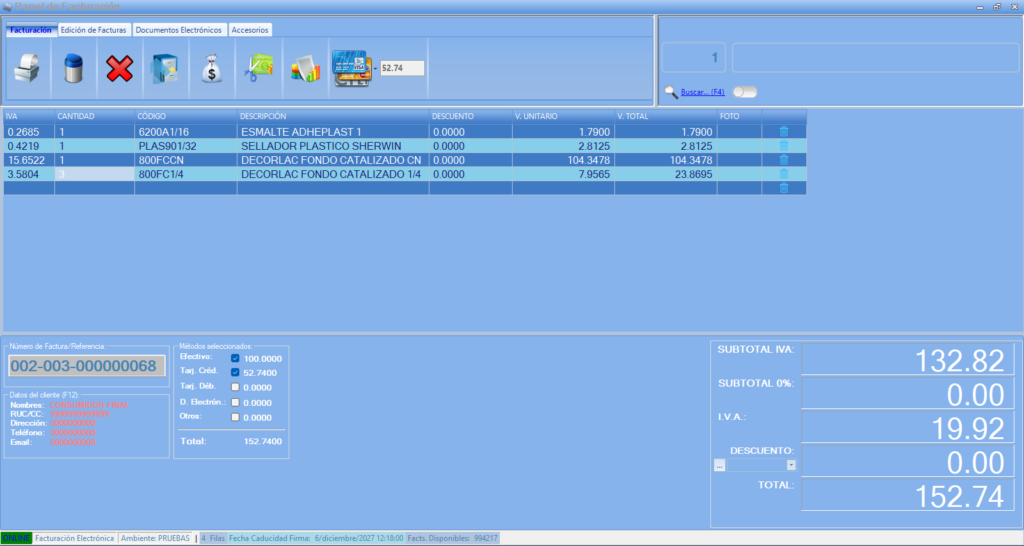Click the scissors and cash discount icon
The width and height of the screenshot is (1024, 546).
point(259,68)
